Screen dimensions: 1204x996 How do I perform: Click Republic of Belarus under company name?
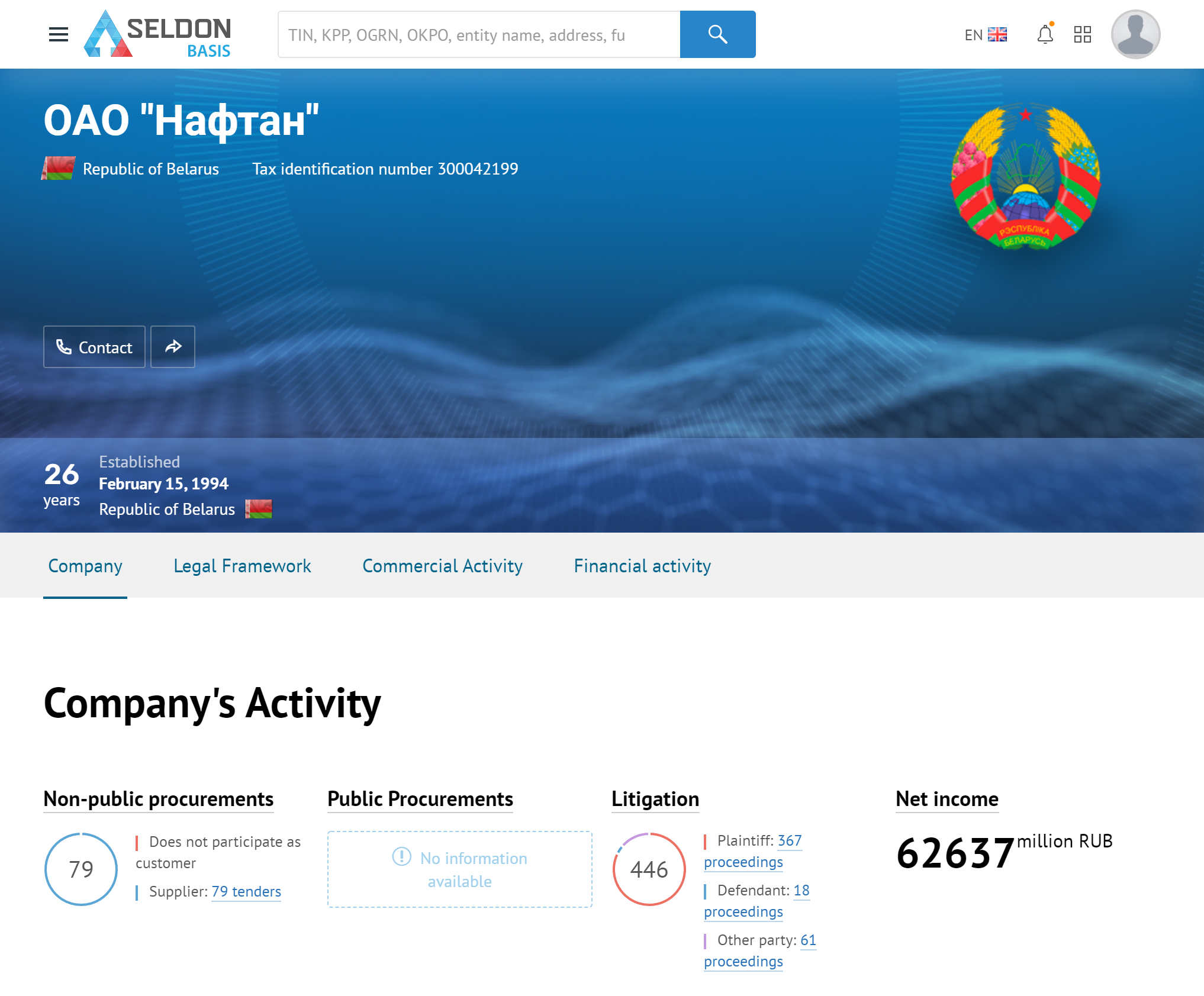151,169
